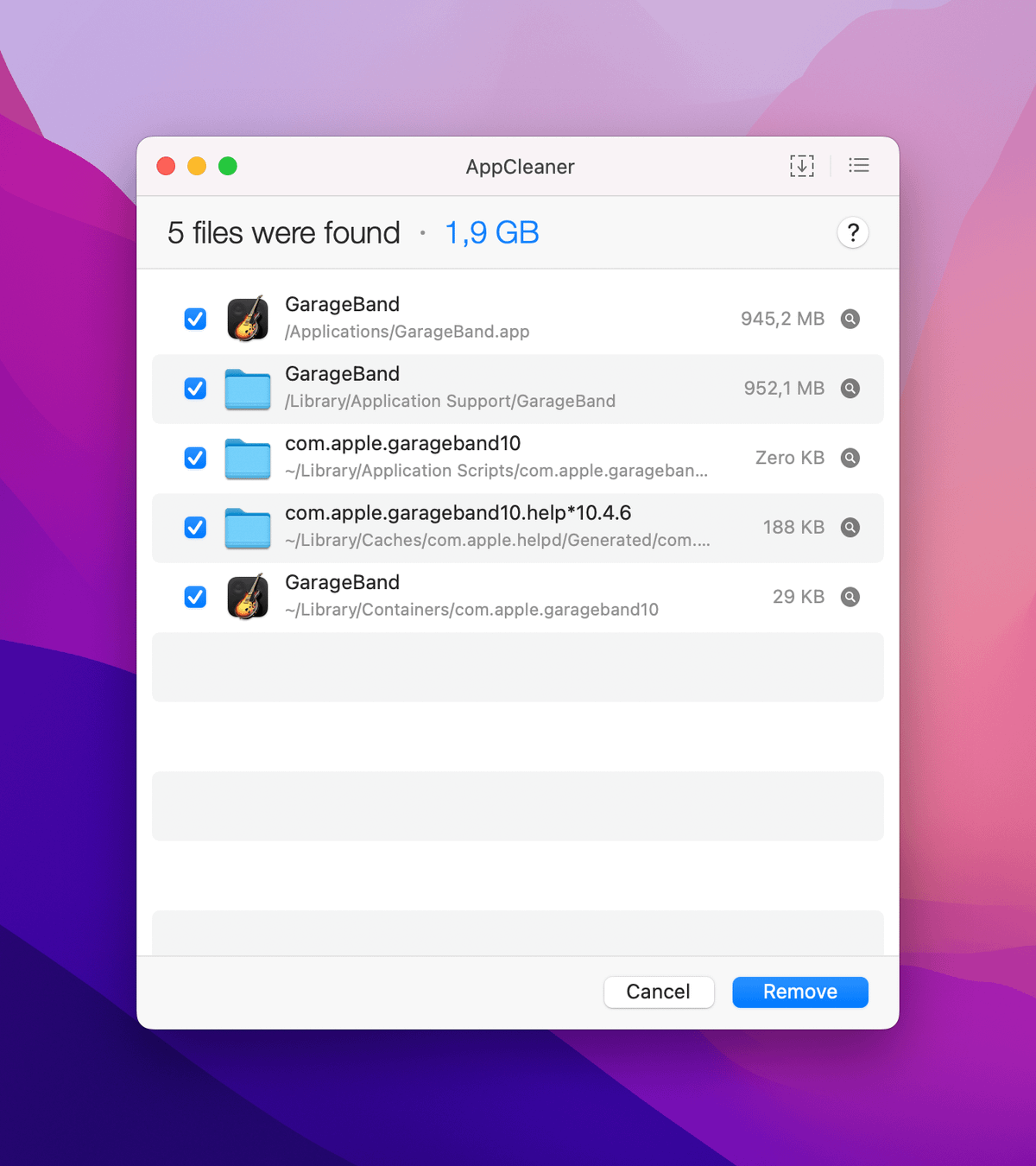Click magnifier beside the 188 KB cache item
Screen dimensions: 1036x1166
coord(850,528)
